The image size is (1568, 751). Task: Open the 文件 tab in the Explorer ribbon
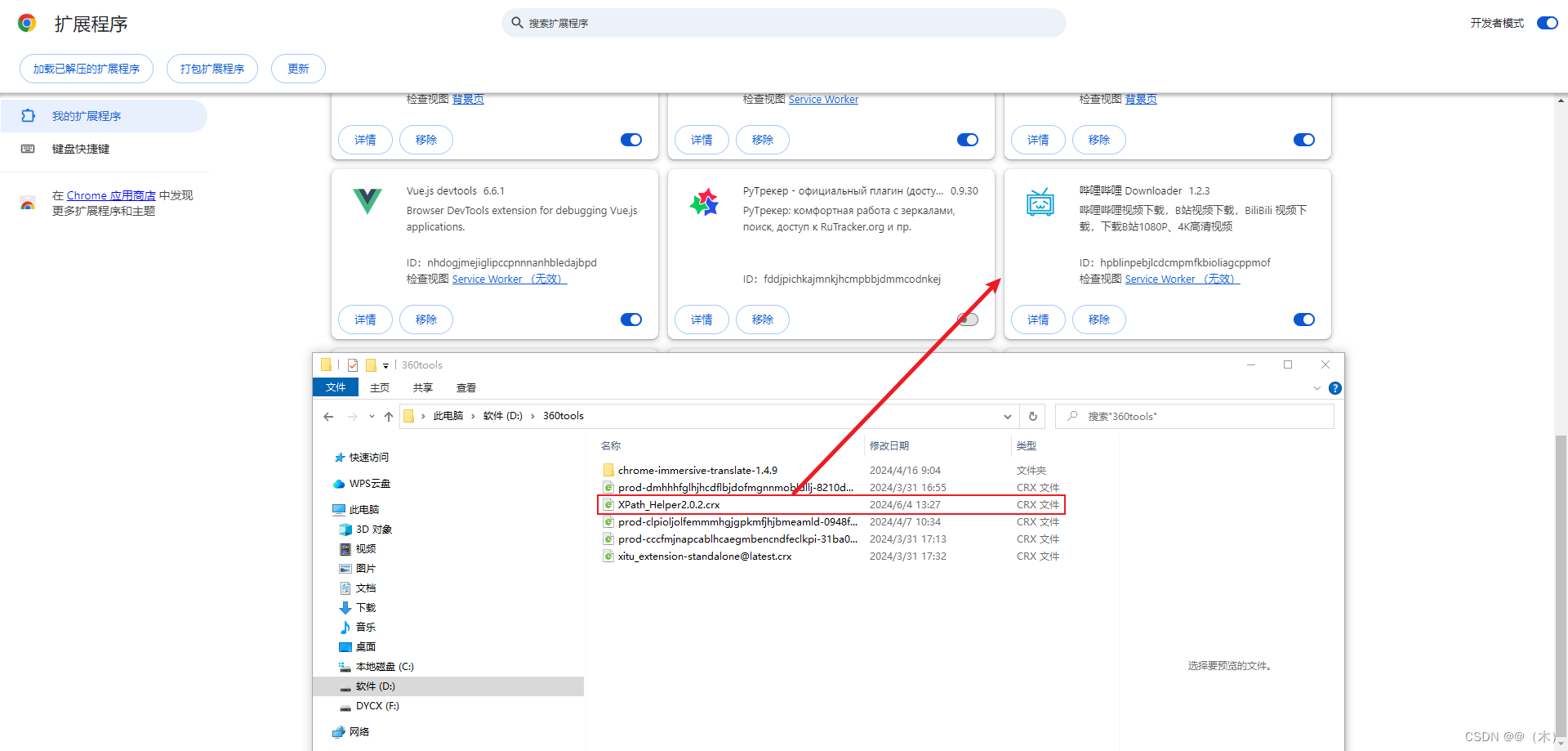(336, 387)
